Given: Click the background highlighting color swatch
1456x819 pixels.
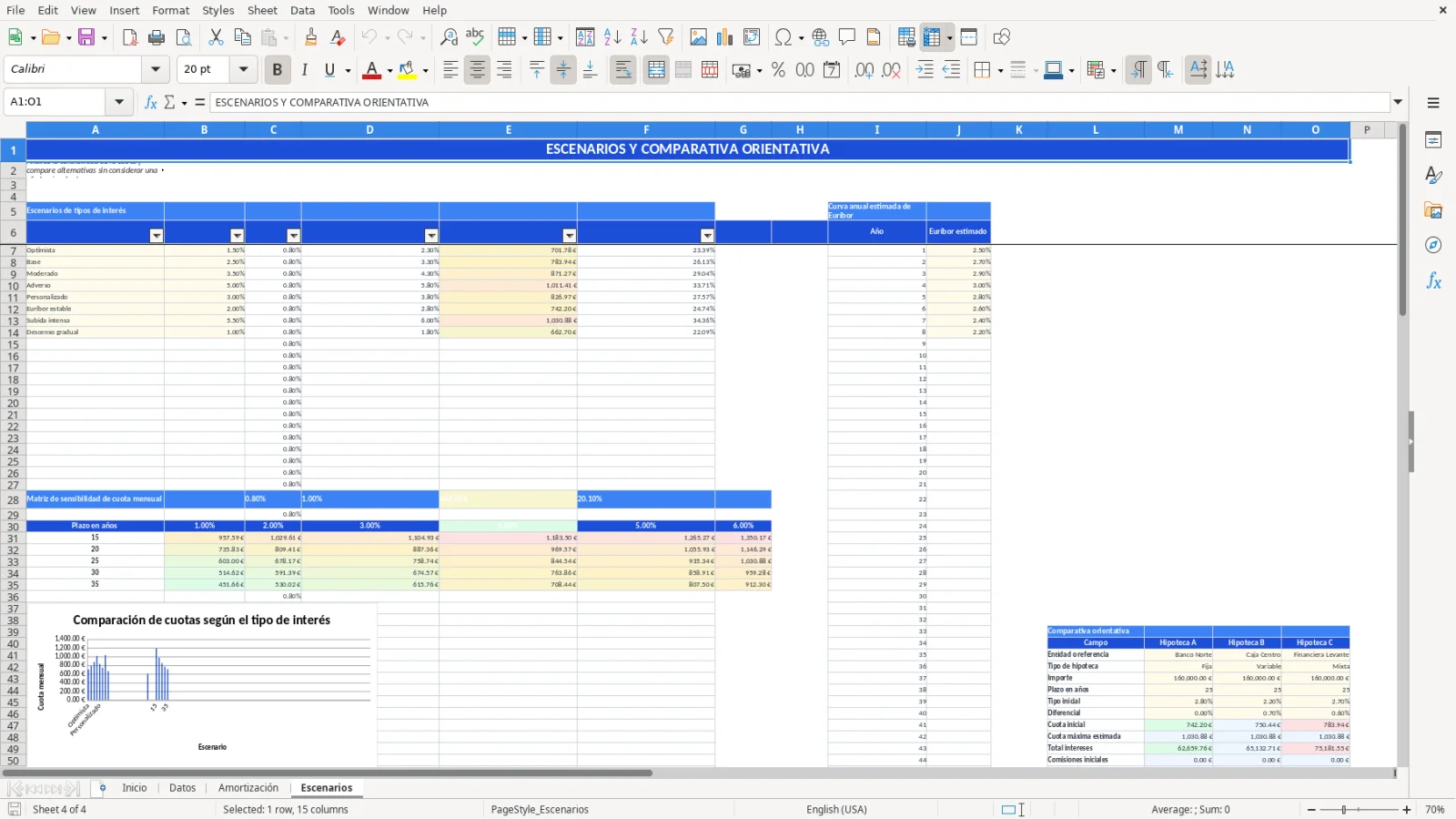Looking at the screenshot, I should 407,69.
